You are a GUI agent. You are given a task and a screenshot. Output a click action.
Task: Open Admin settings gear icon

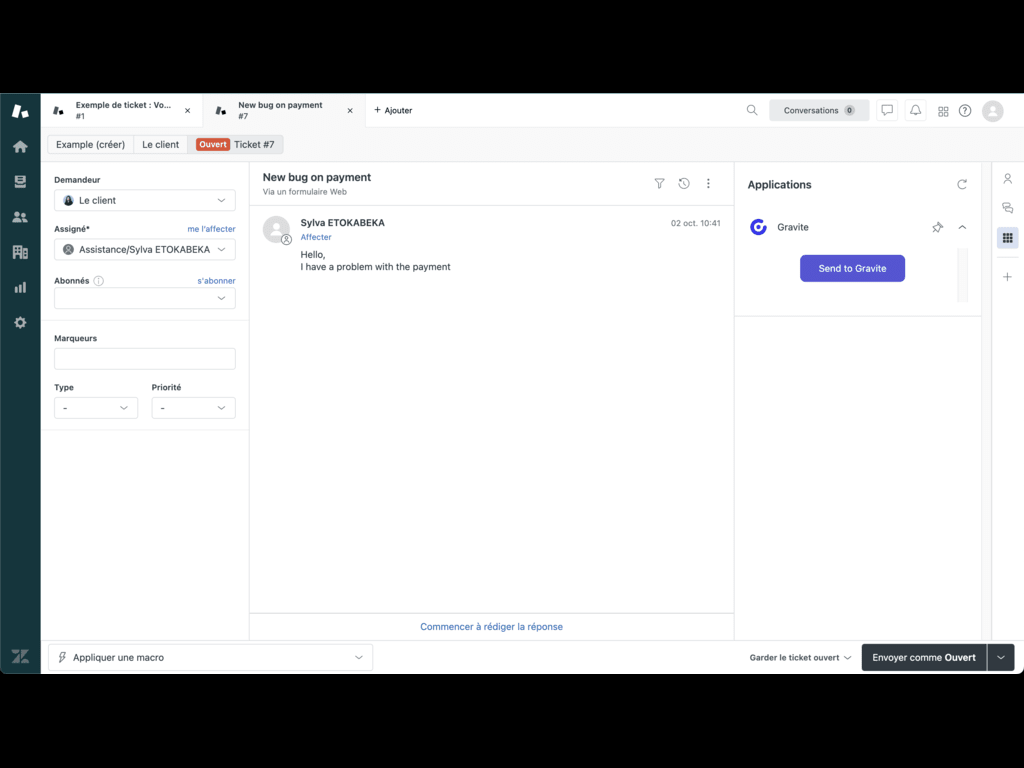click(x=20, y=323)
